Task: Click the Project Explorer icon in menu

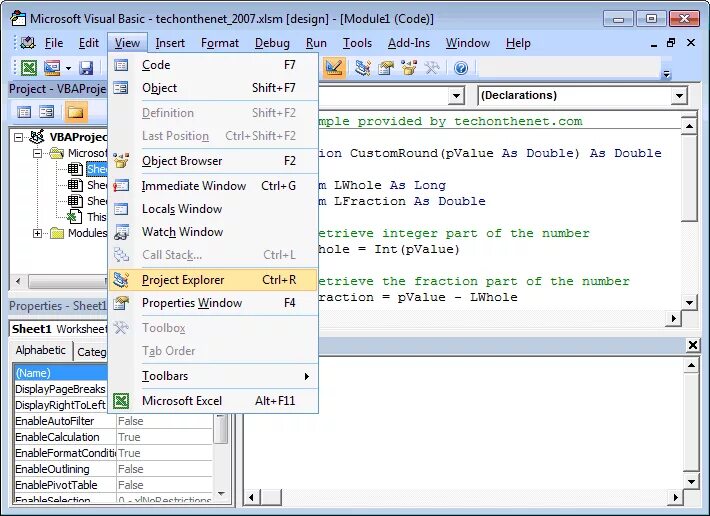Action: point(121,280)
